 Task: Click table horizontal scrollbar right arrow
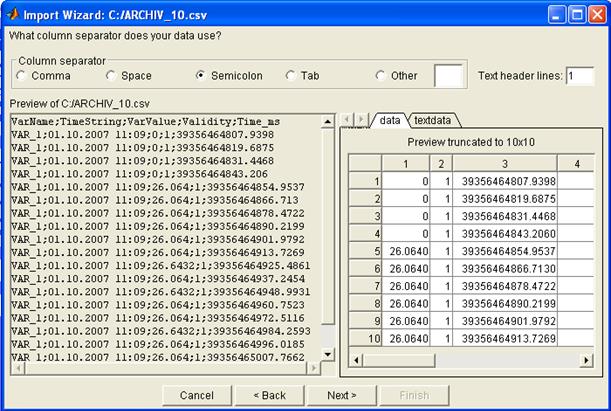pos(586,358)
